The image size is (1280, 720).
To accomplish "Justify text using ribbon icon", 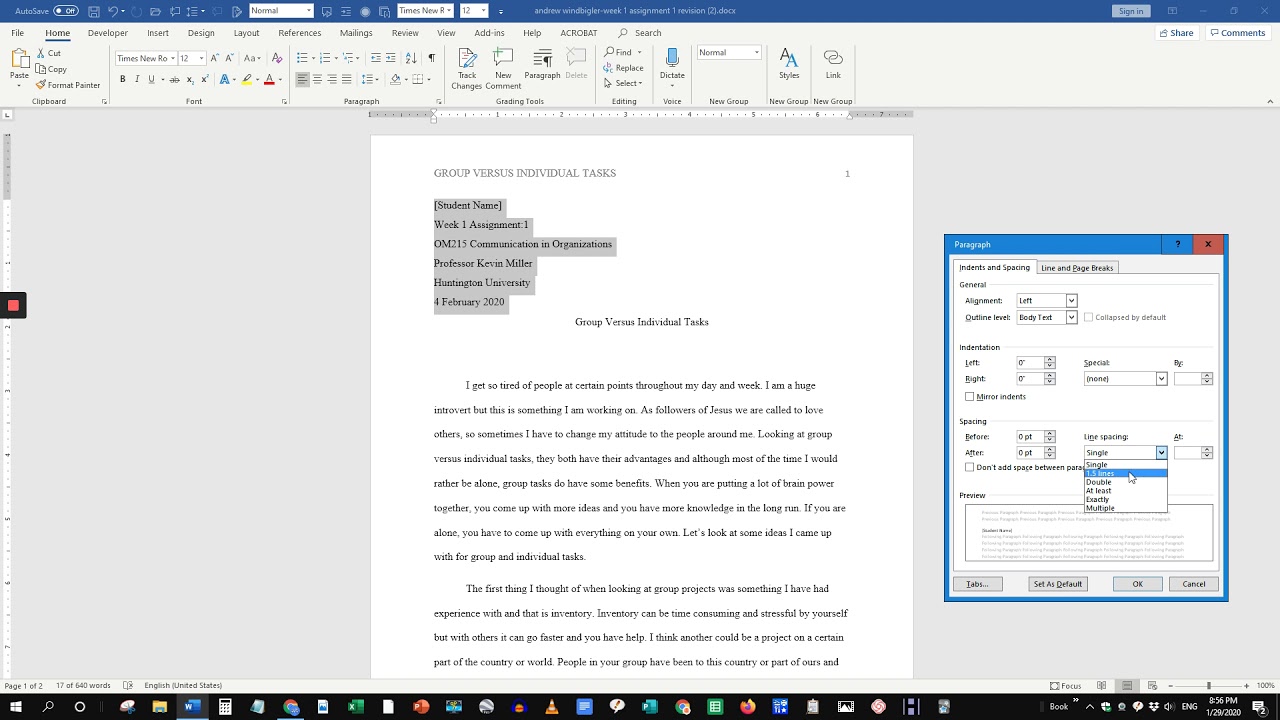I will pos(347,79).
